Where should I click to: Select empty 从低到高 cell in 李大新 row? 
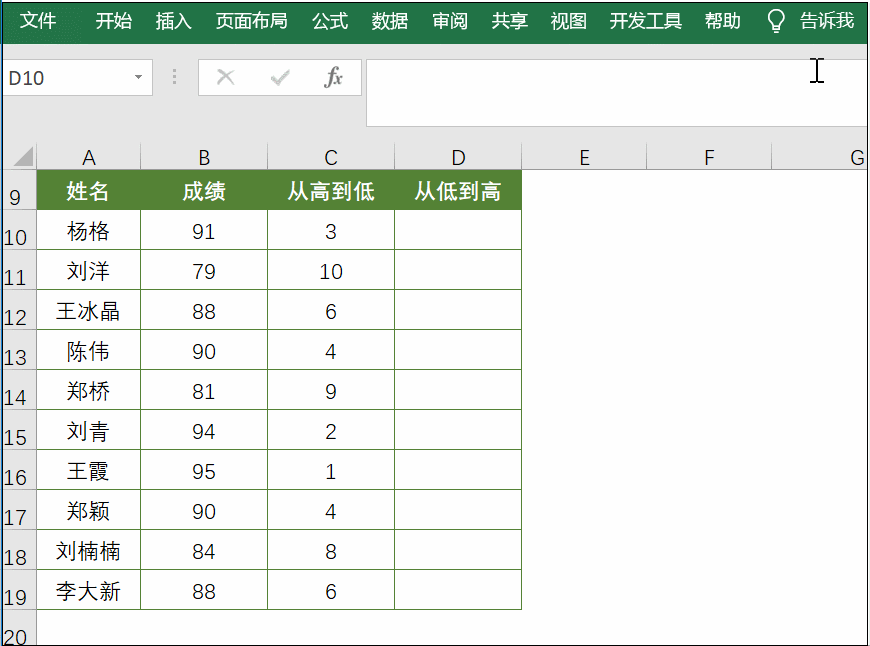click(458, 590)
